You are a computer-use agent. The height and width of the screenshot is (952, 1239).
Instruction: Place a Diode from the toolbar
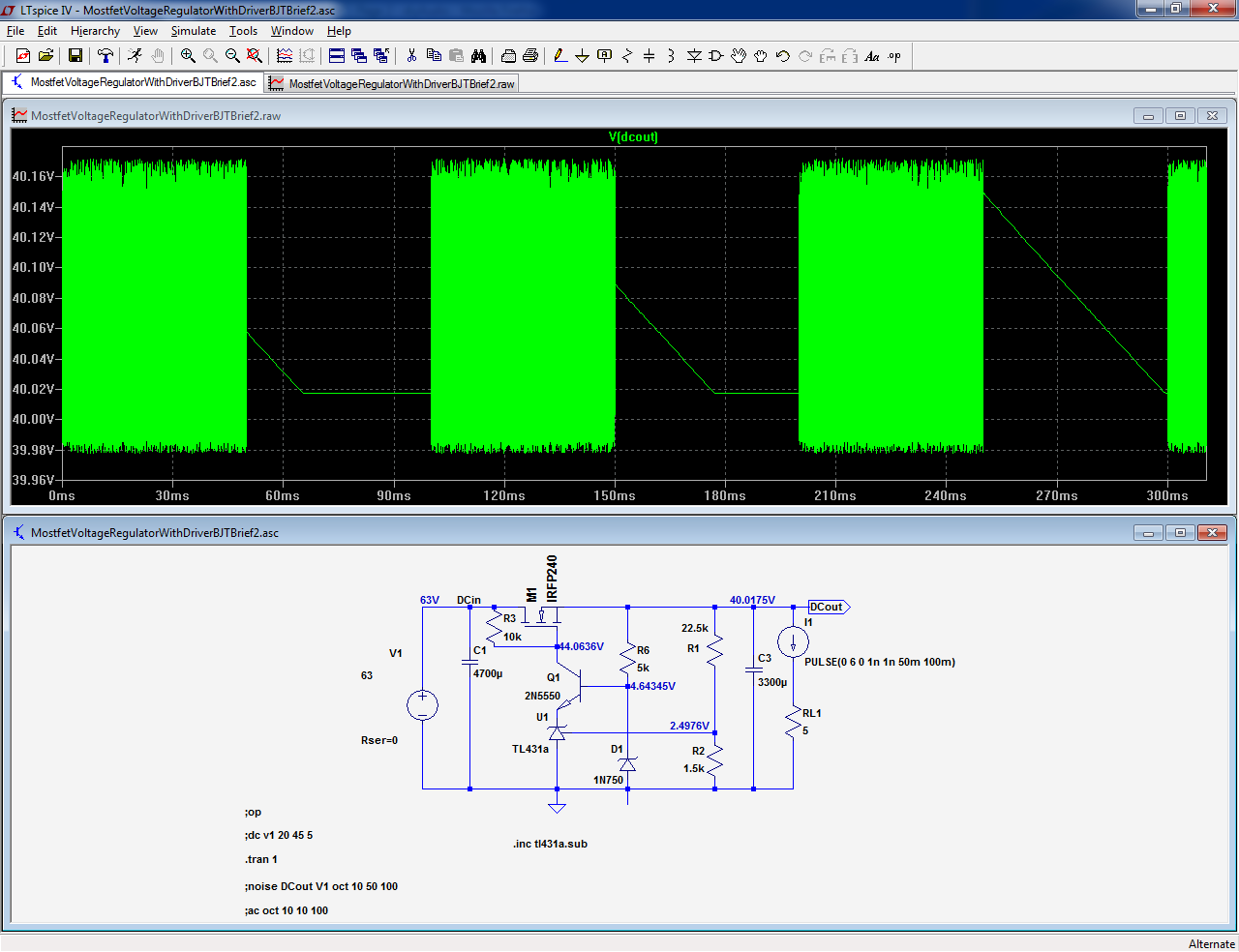coord(694,56)
